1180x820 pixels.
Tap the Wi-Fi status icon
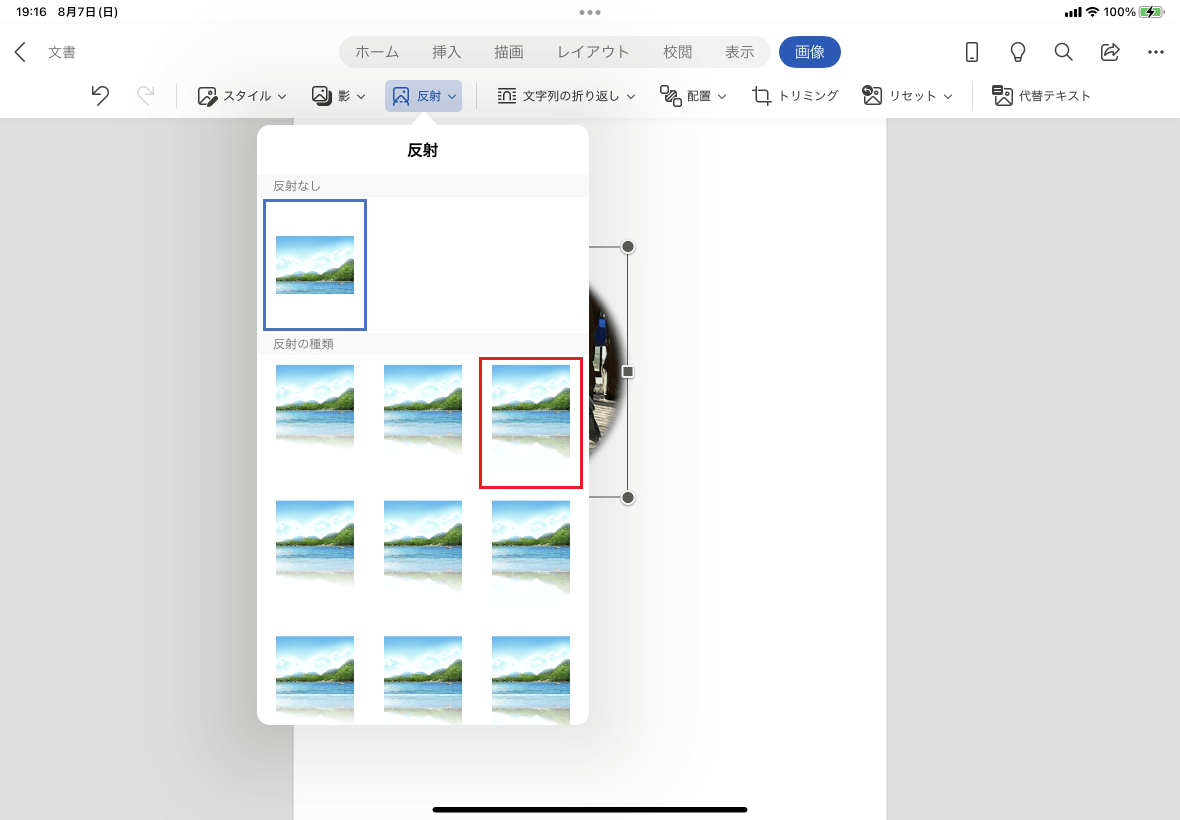point(1093,12)
